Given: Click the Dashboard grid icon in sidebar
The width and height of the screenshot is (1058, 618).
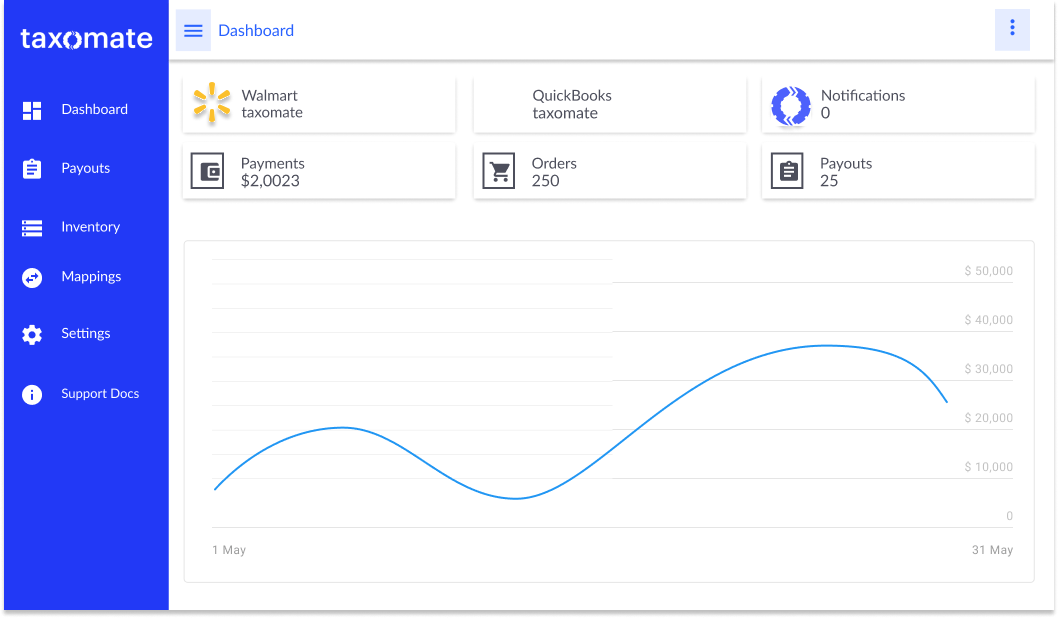Looking at the screenshot, I should 32,110.
